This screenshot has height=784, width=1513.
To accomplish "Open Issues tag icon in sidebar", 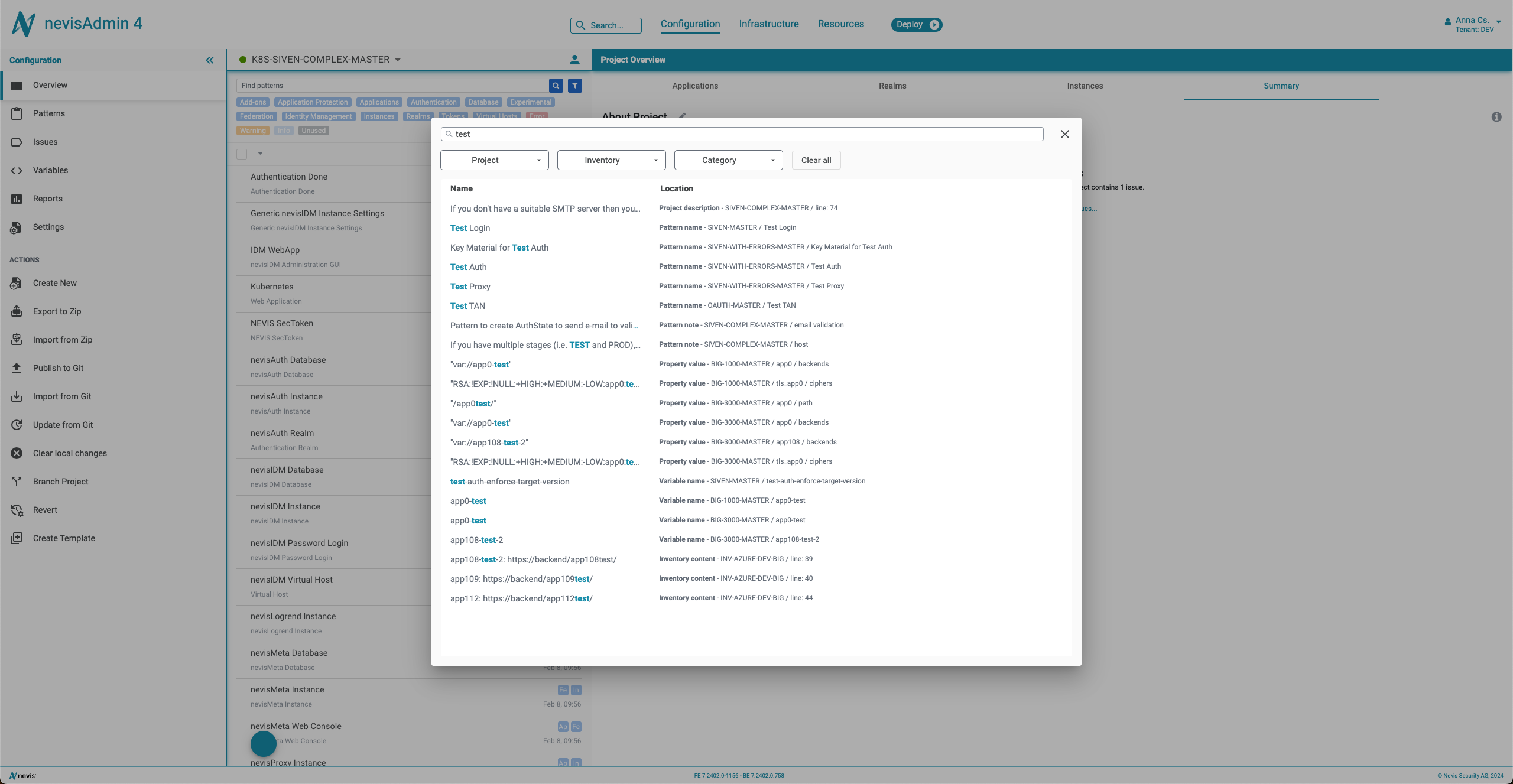I will click(x=17, y=142).
